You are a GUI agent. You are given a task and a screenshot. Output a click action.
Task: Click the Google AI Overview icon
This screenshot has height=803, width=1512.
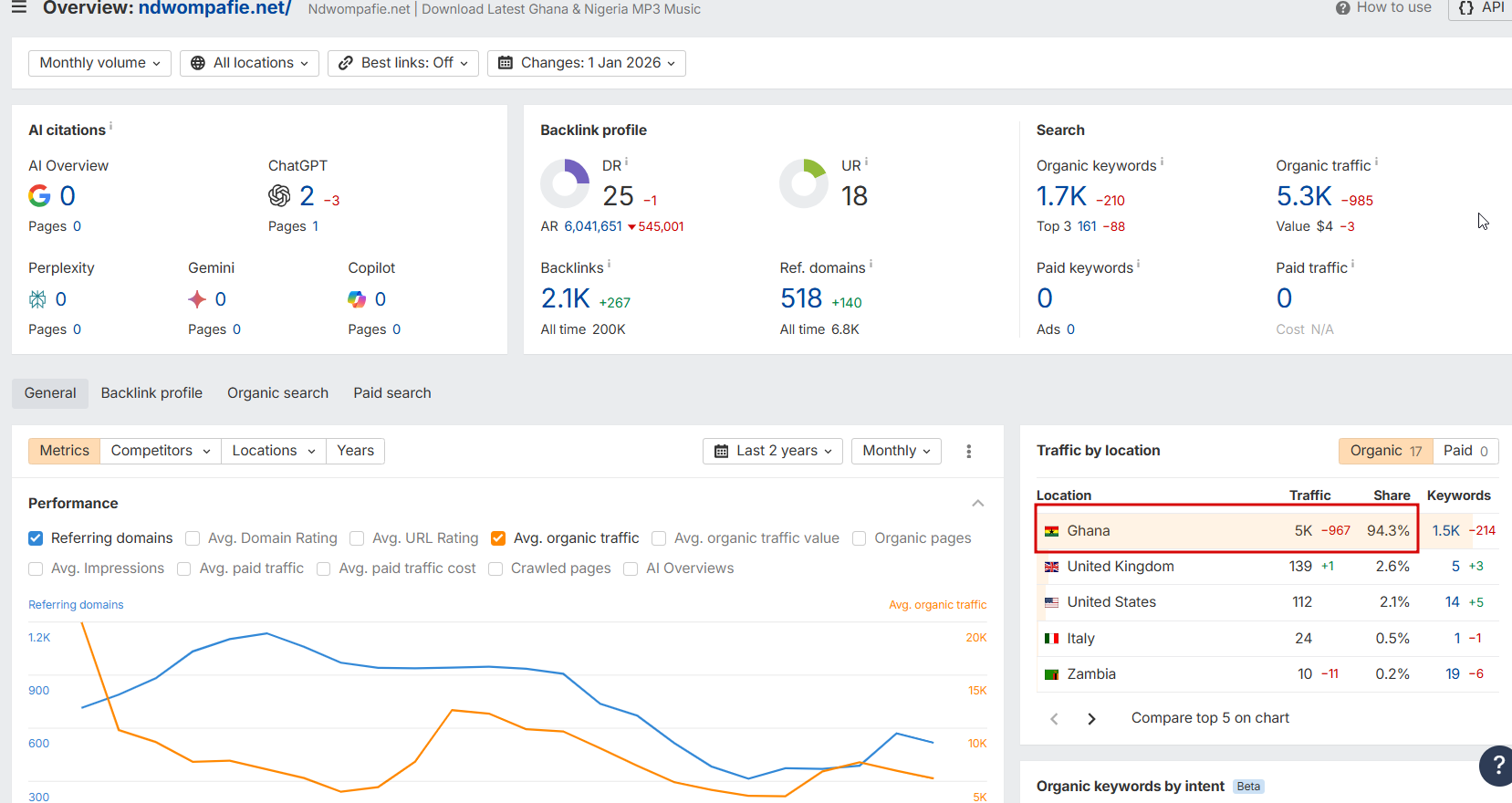[x=39, y=195]
